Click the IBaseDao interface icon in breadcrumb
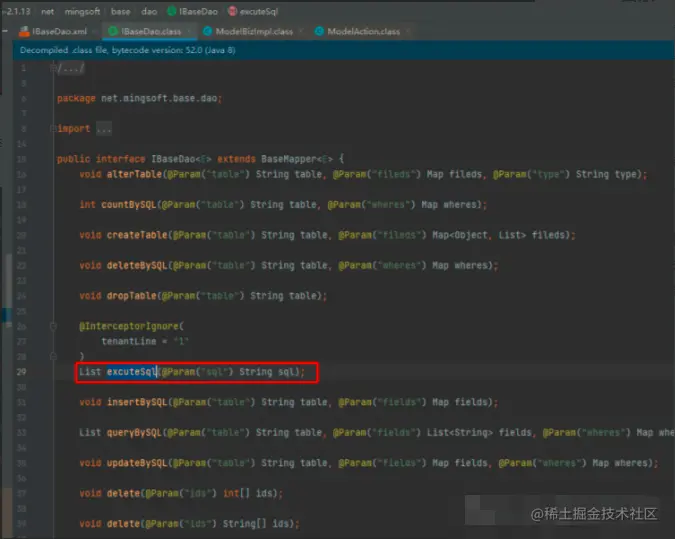Viewport: 675px width, 539px height. click(172, 11)
